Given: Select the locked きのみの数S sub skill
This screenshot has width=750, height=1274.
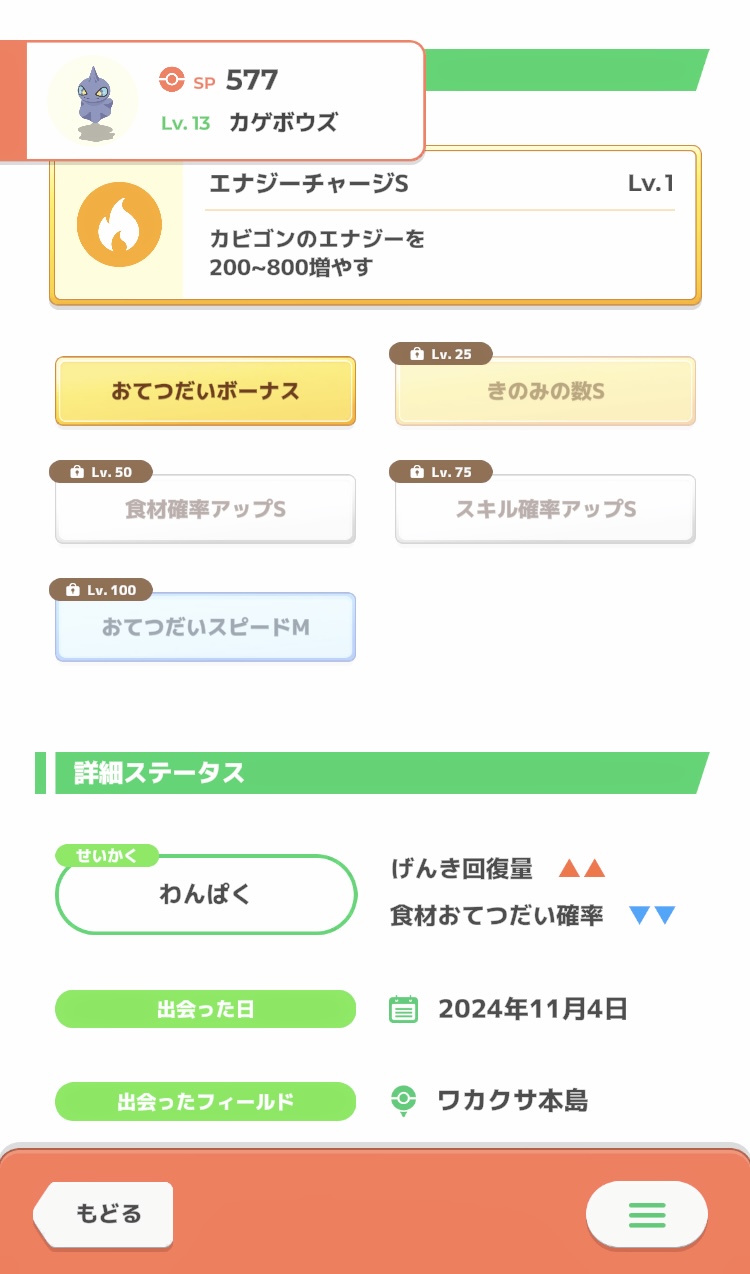Looking at the screenshot, I should pos(545,392).
